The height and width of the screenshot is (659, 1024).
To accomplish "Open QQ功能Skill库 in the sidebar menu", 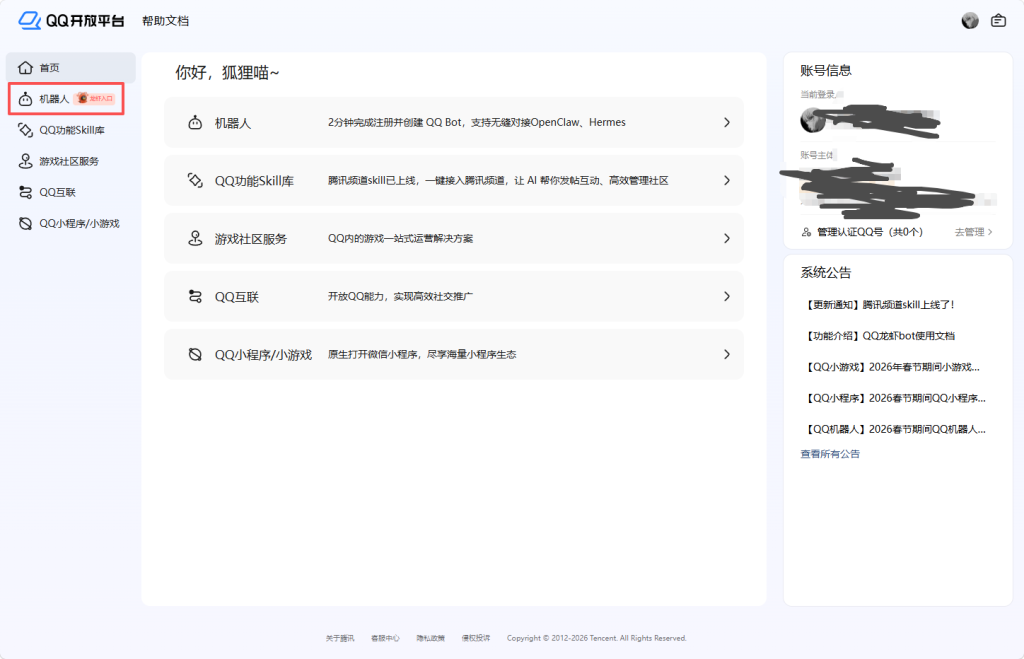I will (71, 130).
